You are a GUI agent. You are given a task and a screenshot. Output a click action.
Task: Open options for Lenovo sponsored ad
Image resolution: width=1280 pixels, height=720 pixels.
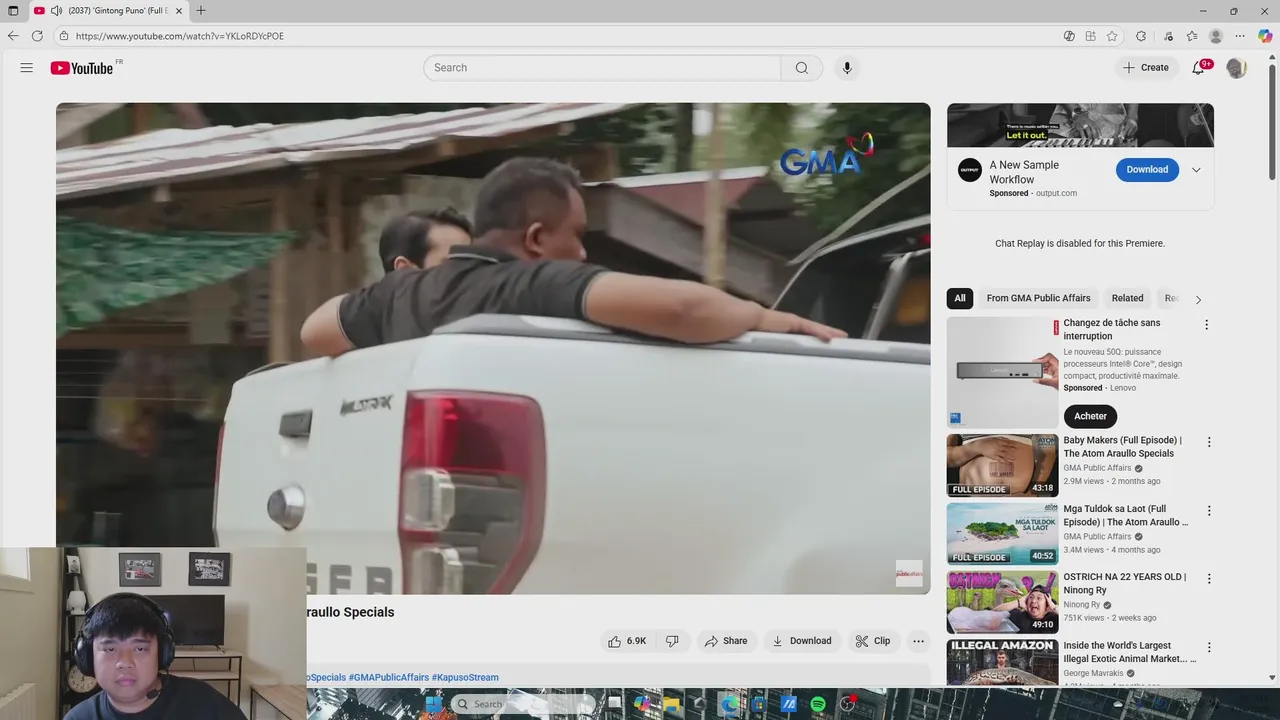[x=1206, y=325]
